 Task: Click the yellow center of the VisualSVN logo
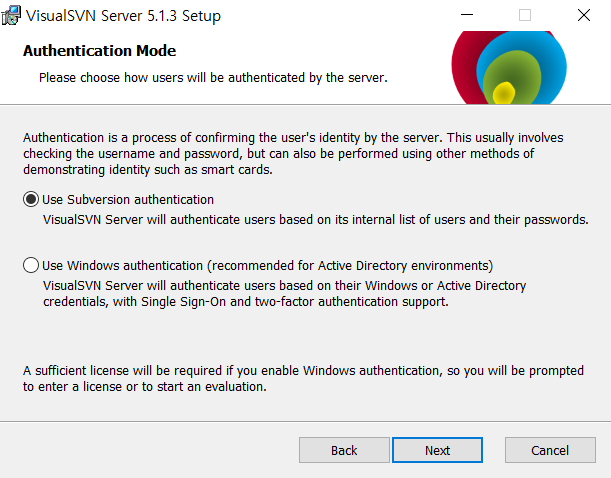(503, 94)
